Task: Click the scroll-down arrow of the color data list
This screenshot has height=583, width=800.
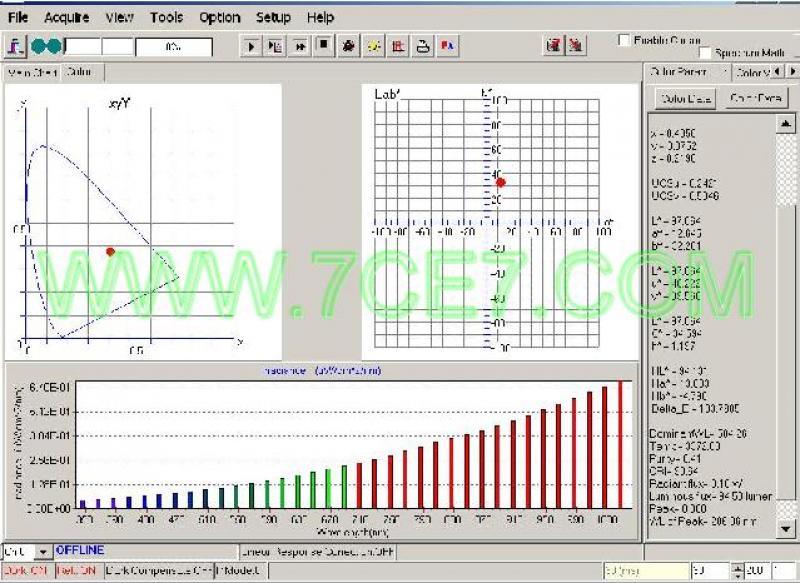Action: tap(786, 529)
